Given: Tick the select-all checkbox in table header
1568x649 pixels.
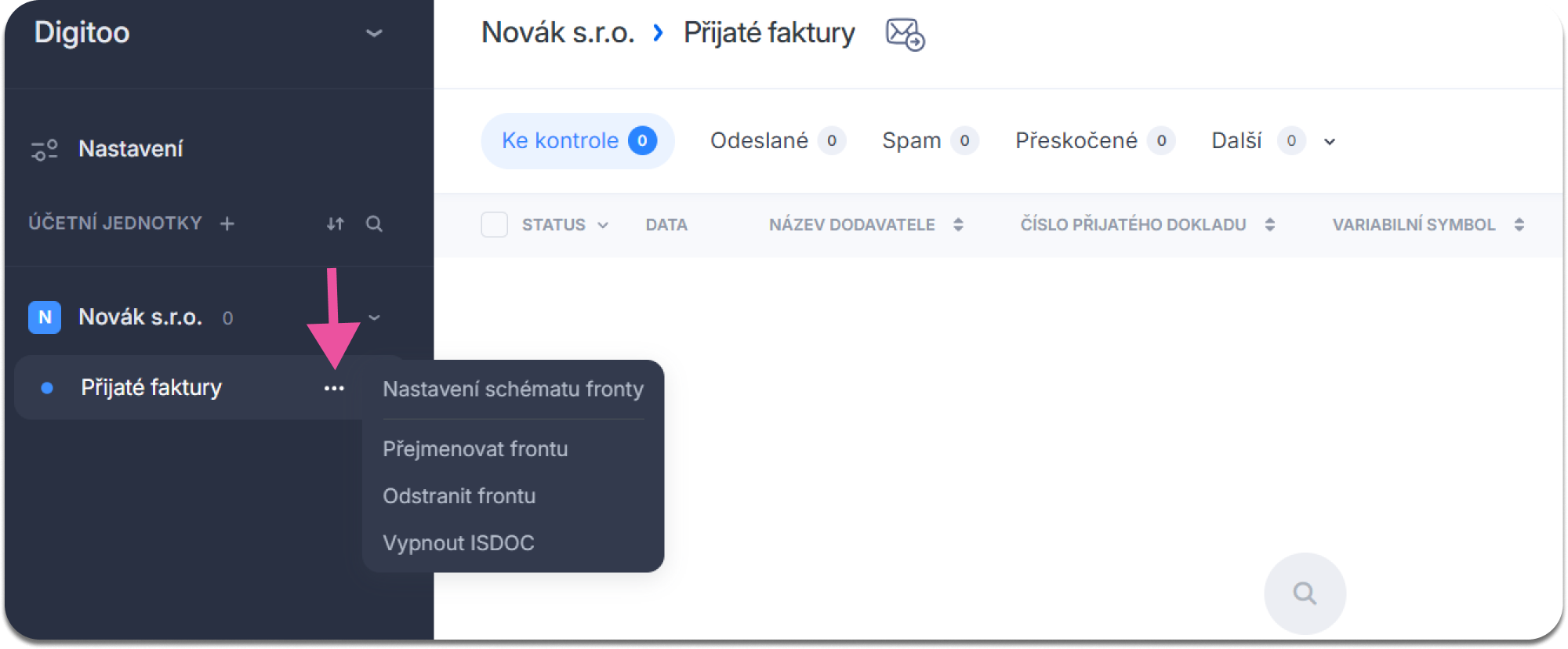Looking at the screenshot, I should click(494, 225).
